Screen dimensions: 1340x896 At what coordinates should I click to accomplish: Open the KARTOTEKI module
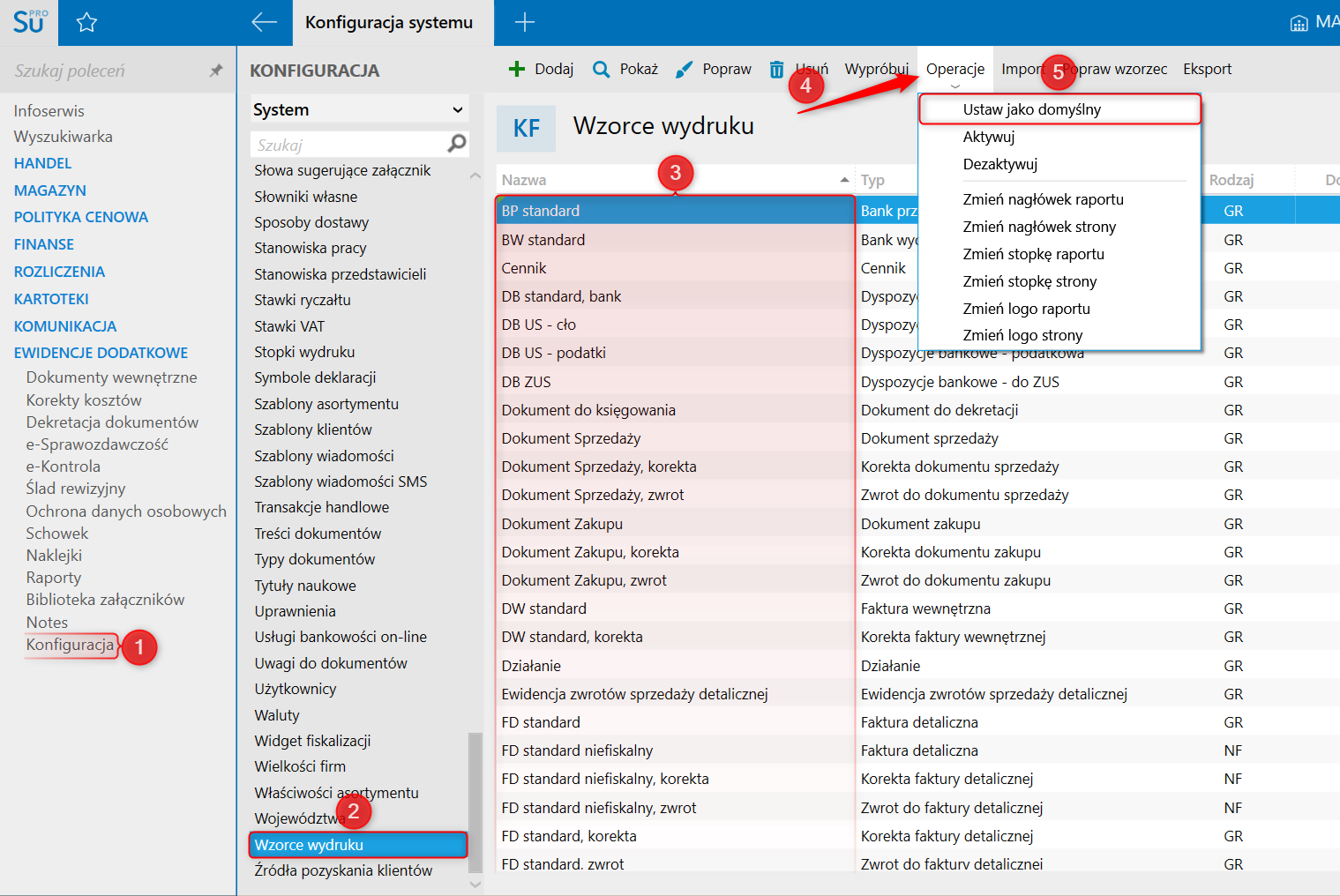[51, 299]
